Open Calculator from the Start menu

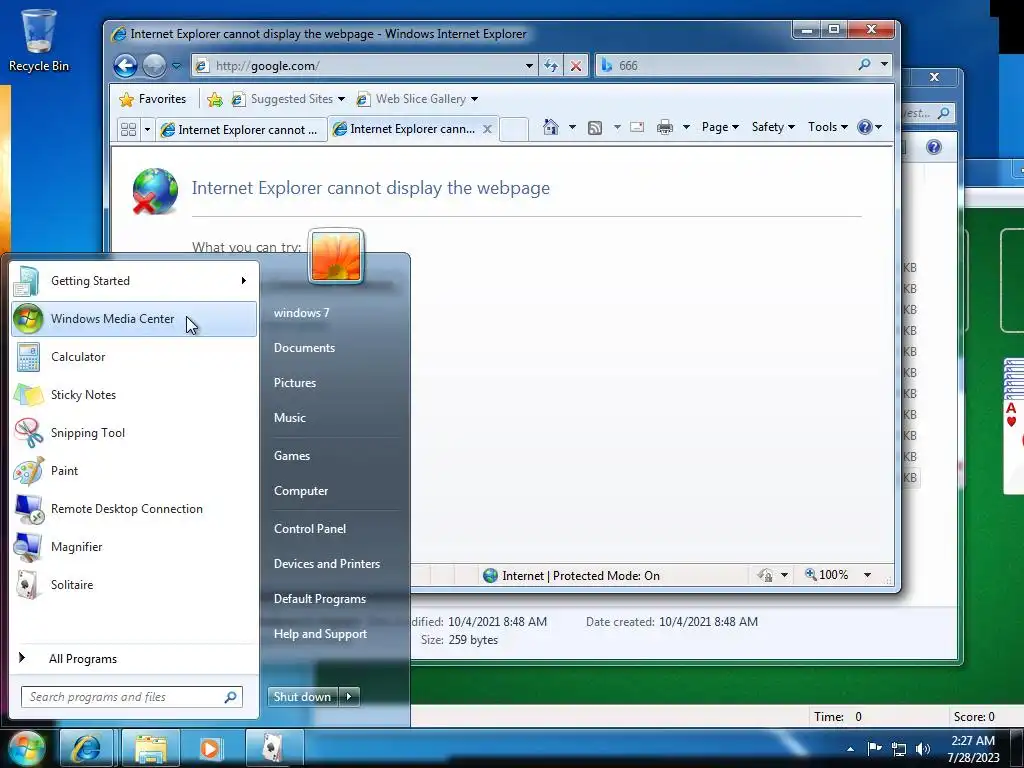click(134, 357)
